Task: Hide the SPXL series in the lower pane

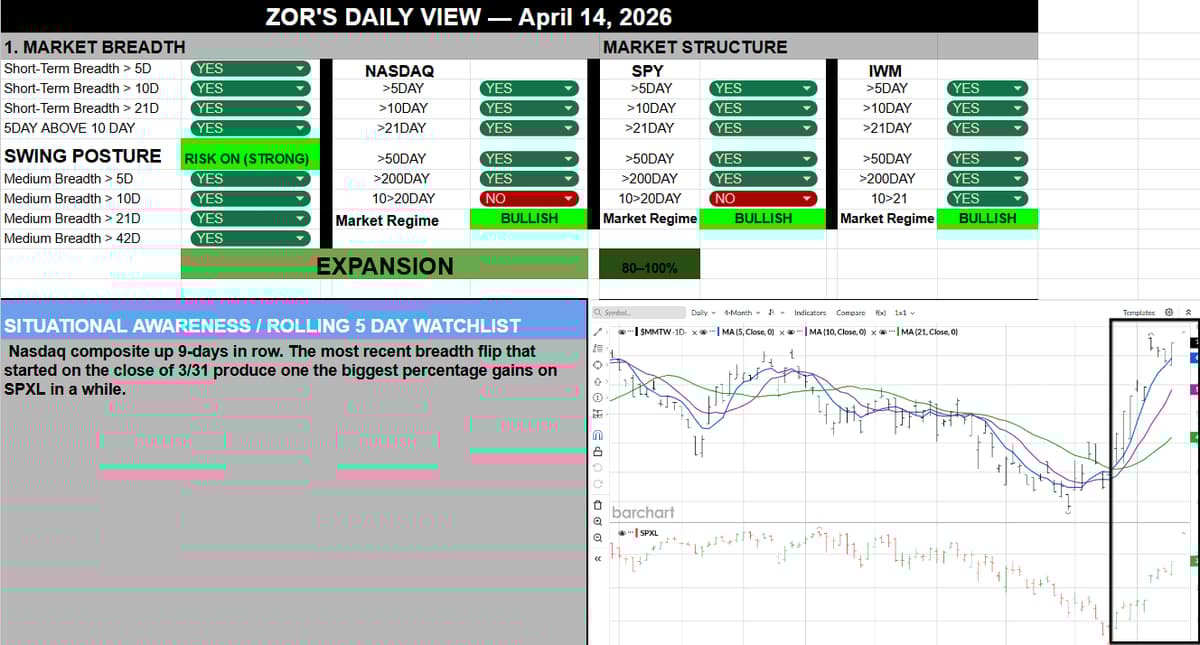Action: (623, 533)
